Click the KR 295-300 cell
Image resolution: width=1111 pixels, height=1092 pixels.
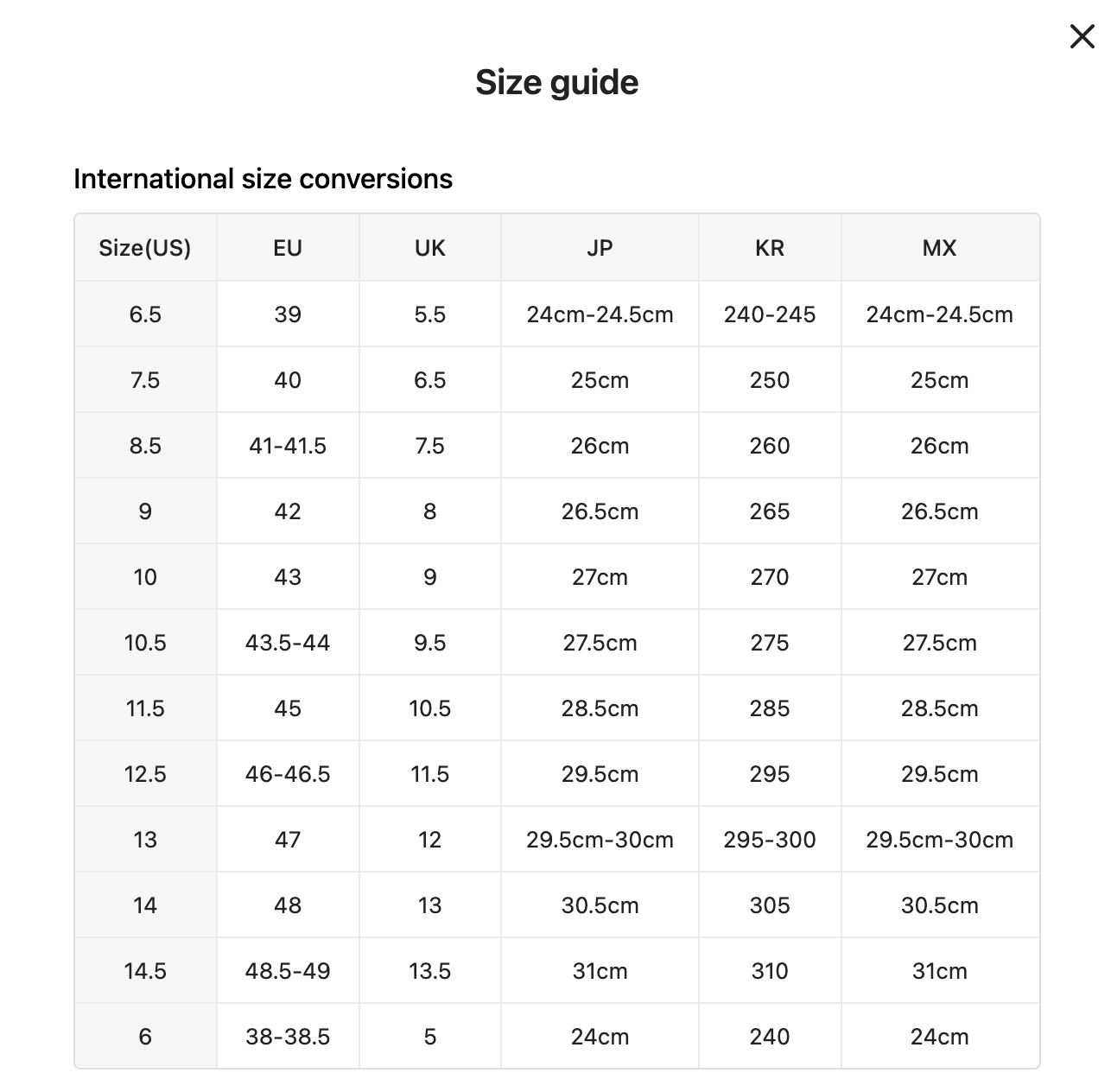(770, 840)
